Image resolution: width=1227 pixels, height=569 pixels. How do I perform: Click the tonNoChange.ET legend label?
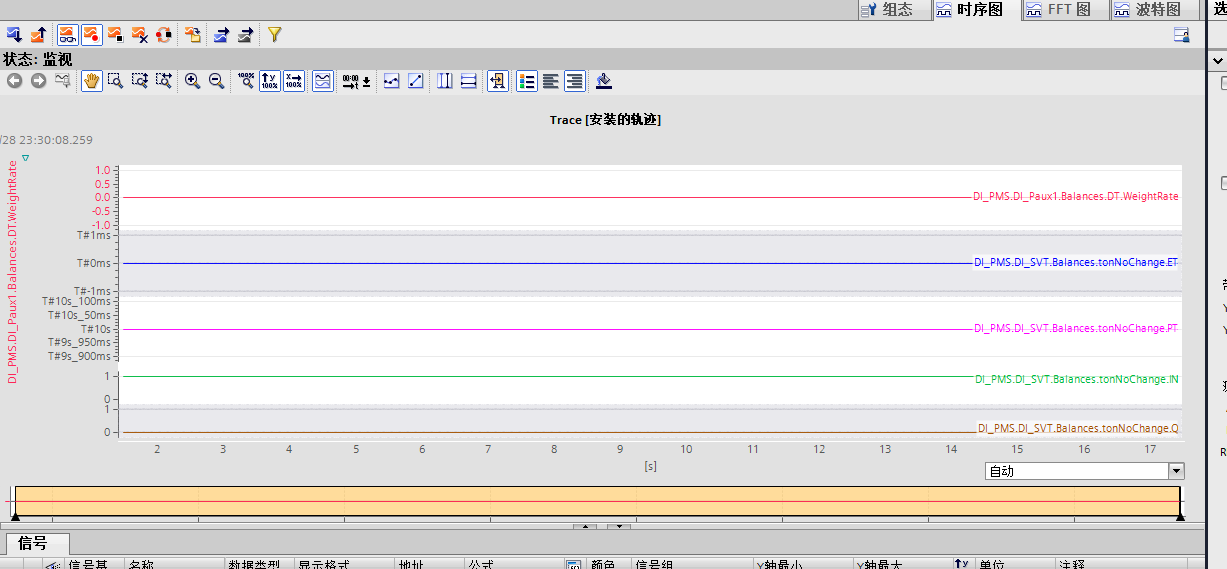pyautogui.click(x=1076, y=262)
